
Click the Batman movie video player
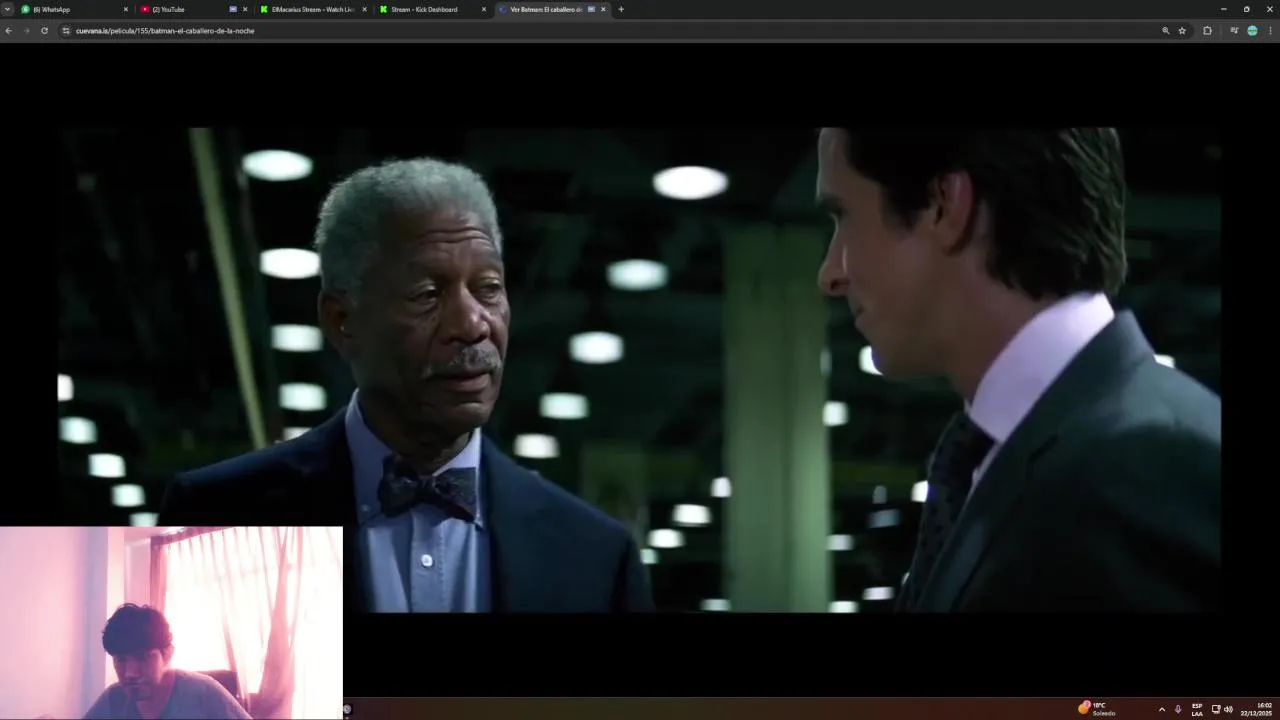coord(639,369)
